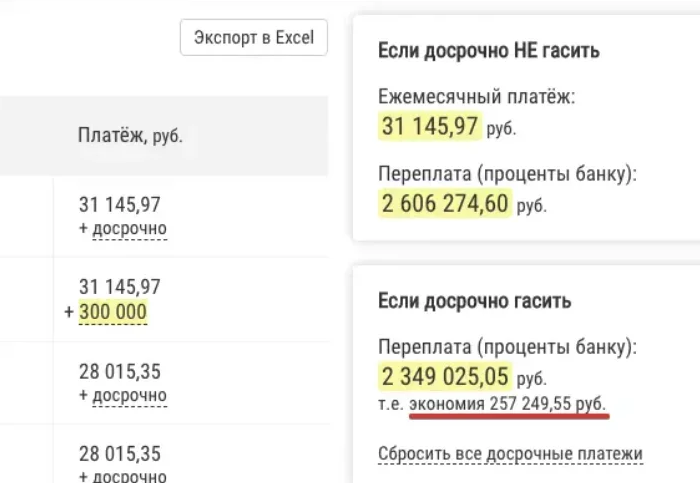Click the first table payment 31 145,97
This screenshot has width=700, height=483.
(120, 204)
